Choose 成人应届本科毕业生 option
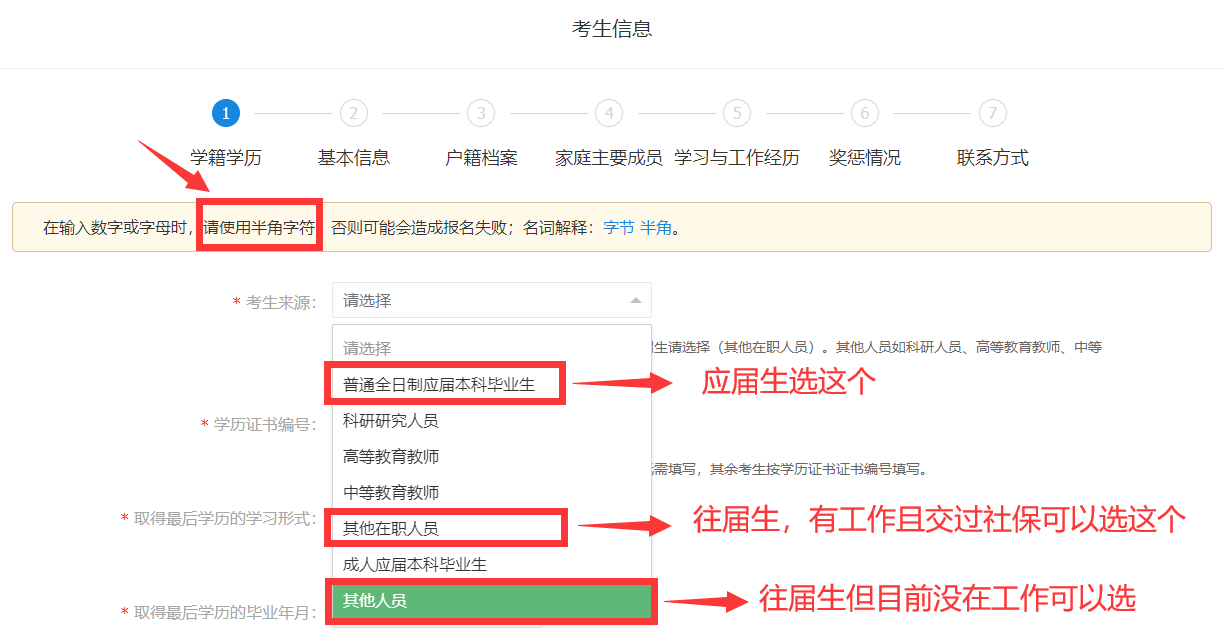 click(415, 565)
